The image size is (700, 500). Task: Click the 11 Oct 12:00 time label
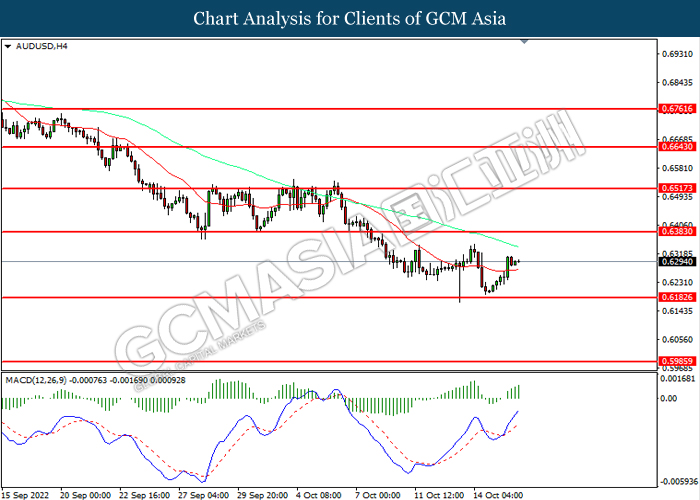pyautogui.click(x=439, y=495)
